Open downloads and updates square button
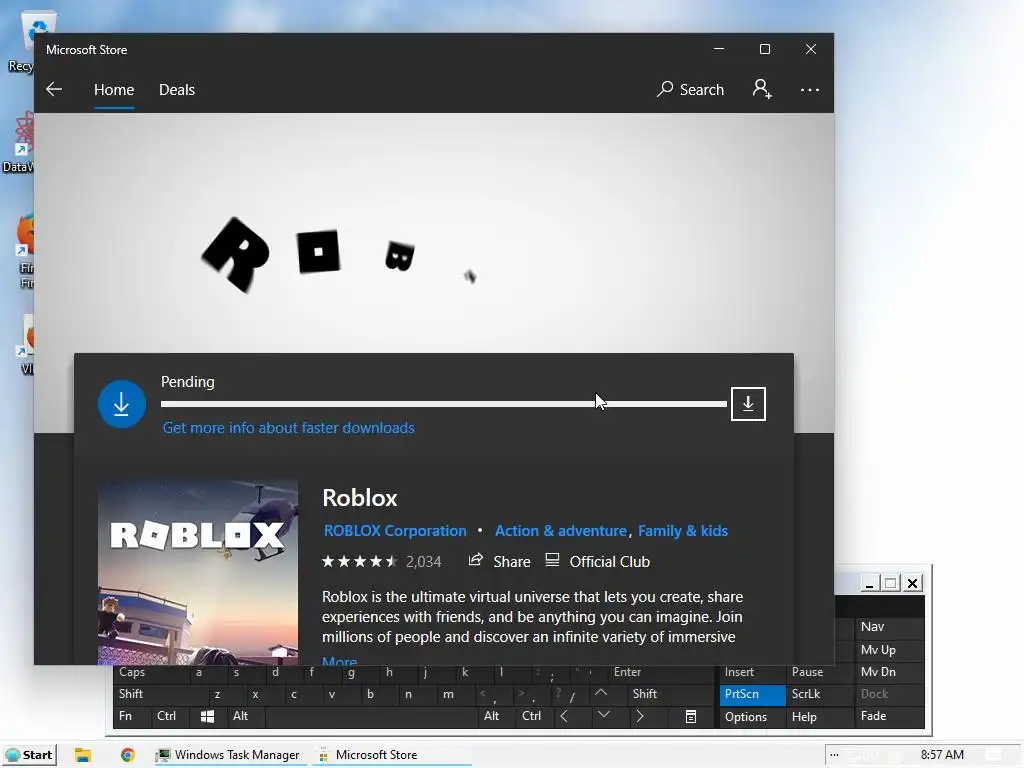The width and height of the screenshot is (1024, 768). click(748, 404)
